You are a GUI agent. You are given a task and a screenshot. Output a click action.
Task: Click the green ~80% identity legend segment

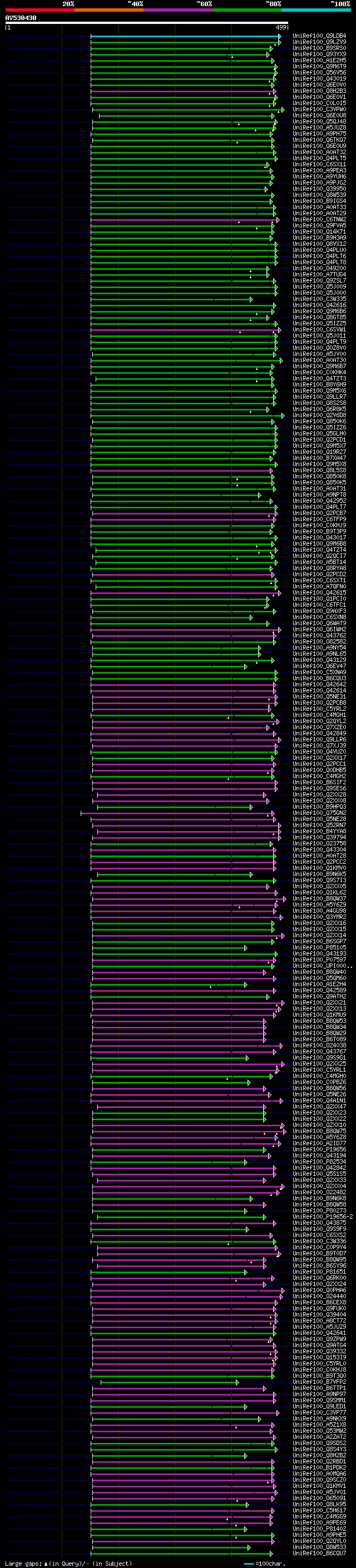click(247, 10)
